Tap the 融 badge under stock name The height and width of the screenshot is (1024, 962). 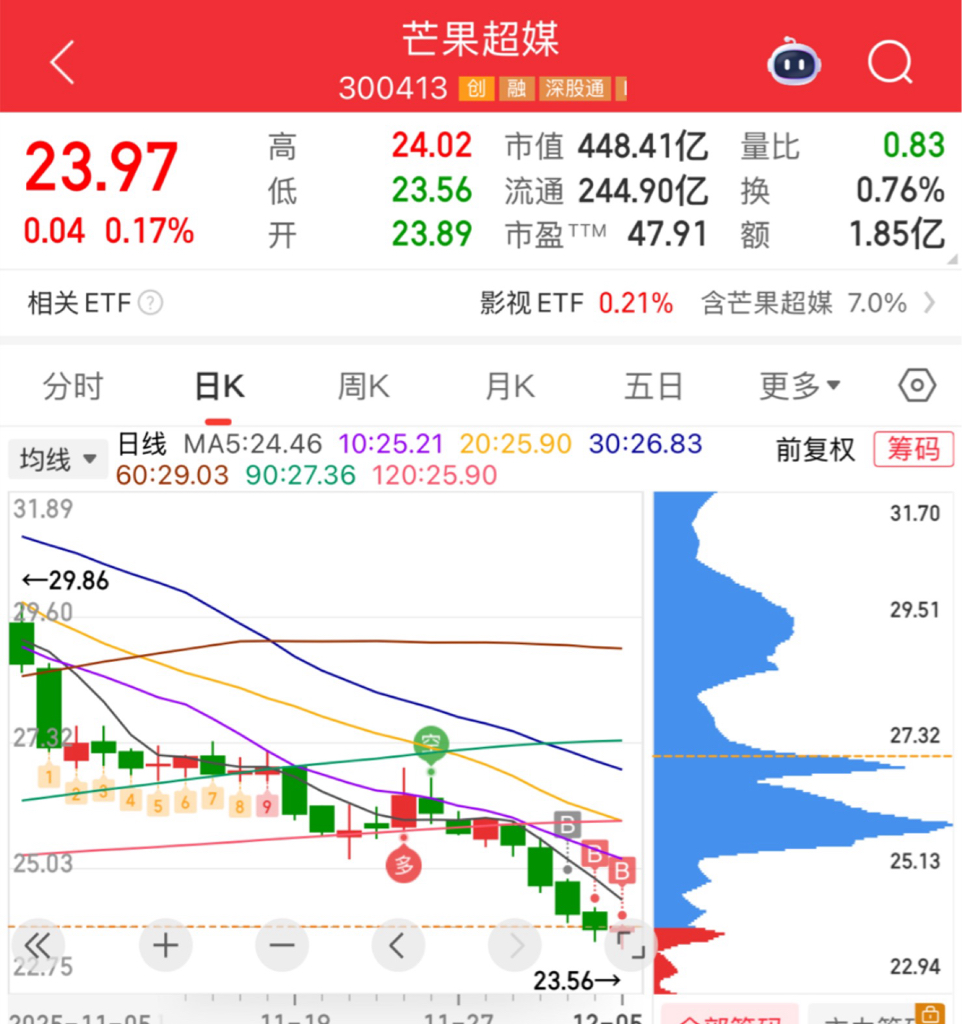coord(516,89)
